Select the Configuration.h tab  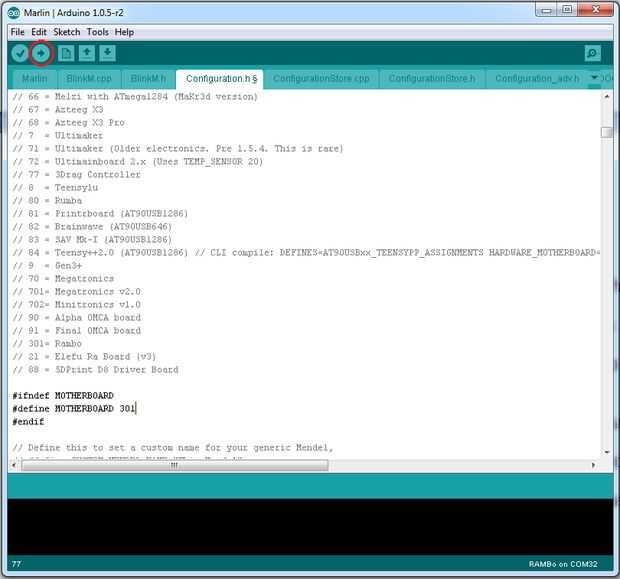(x=221, y=79)
